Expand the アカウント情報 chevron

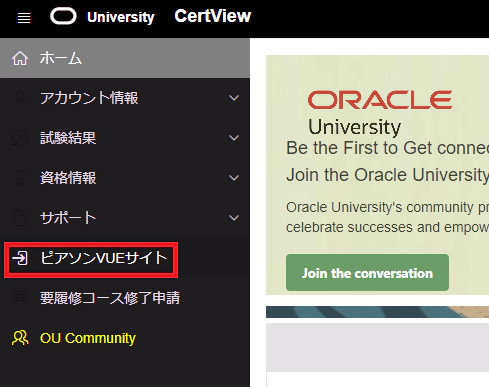[x=234, y=98]
